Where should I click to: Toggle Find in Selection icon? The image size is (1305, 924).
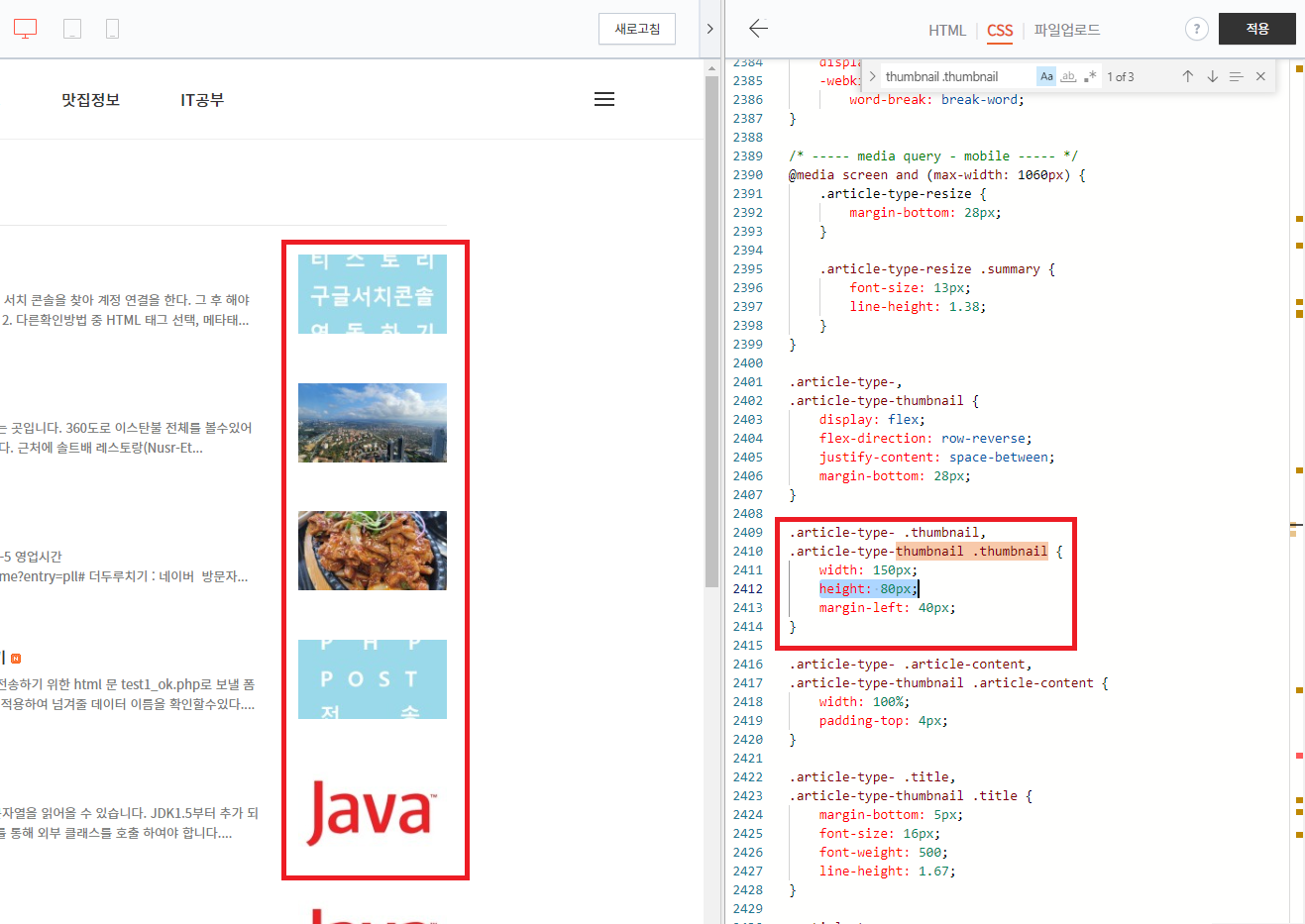pos(1236,76)
